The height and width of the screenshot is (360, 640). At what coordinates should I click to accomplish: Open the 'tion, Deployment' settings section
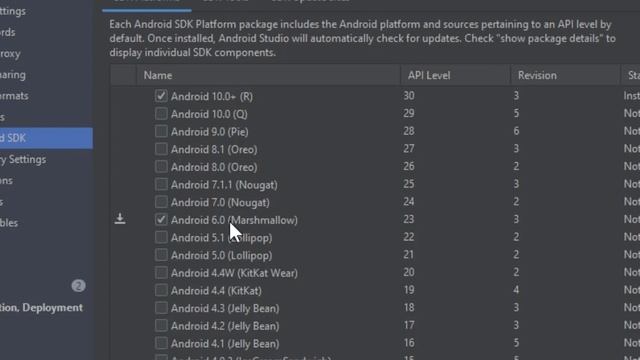(x=41, y=308)
